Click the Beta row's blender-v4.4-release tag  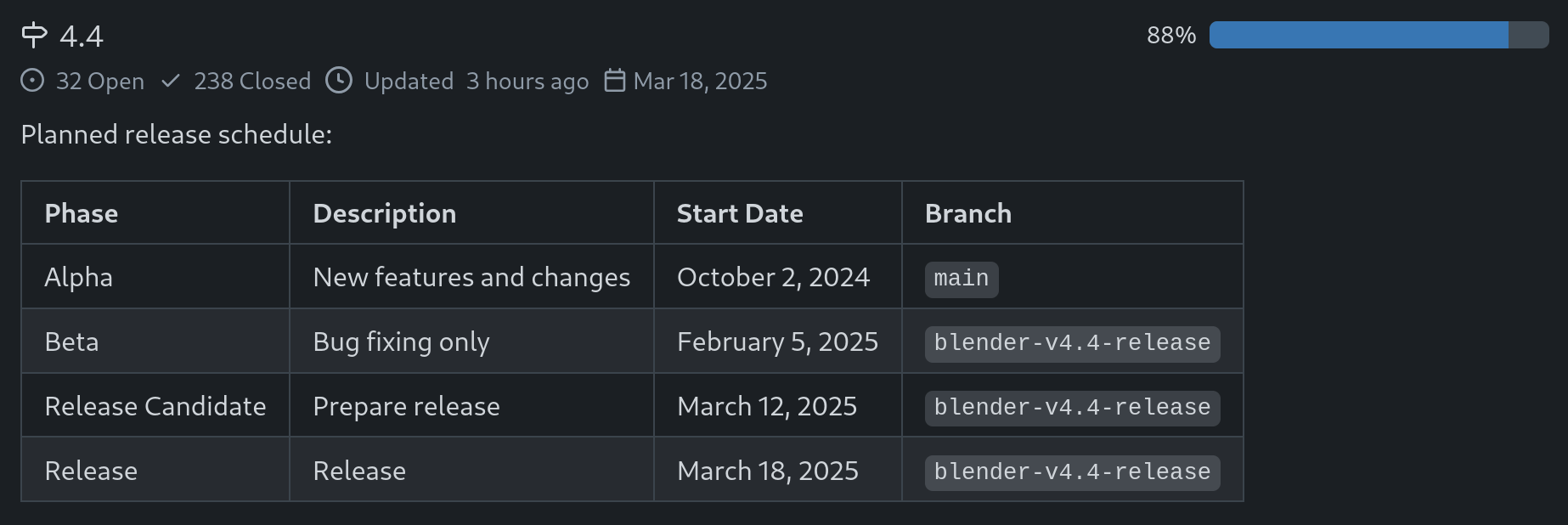click(1072, 343)
